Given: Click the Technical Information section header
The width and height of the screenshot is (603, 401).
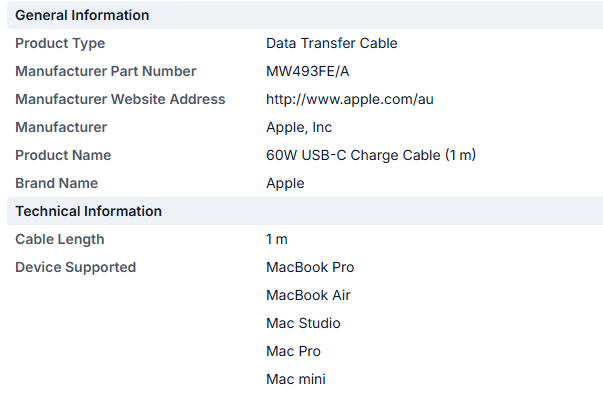Looking at the screenshot, I should pos(88,211).
